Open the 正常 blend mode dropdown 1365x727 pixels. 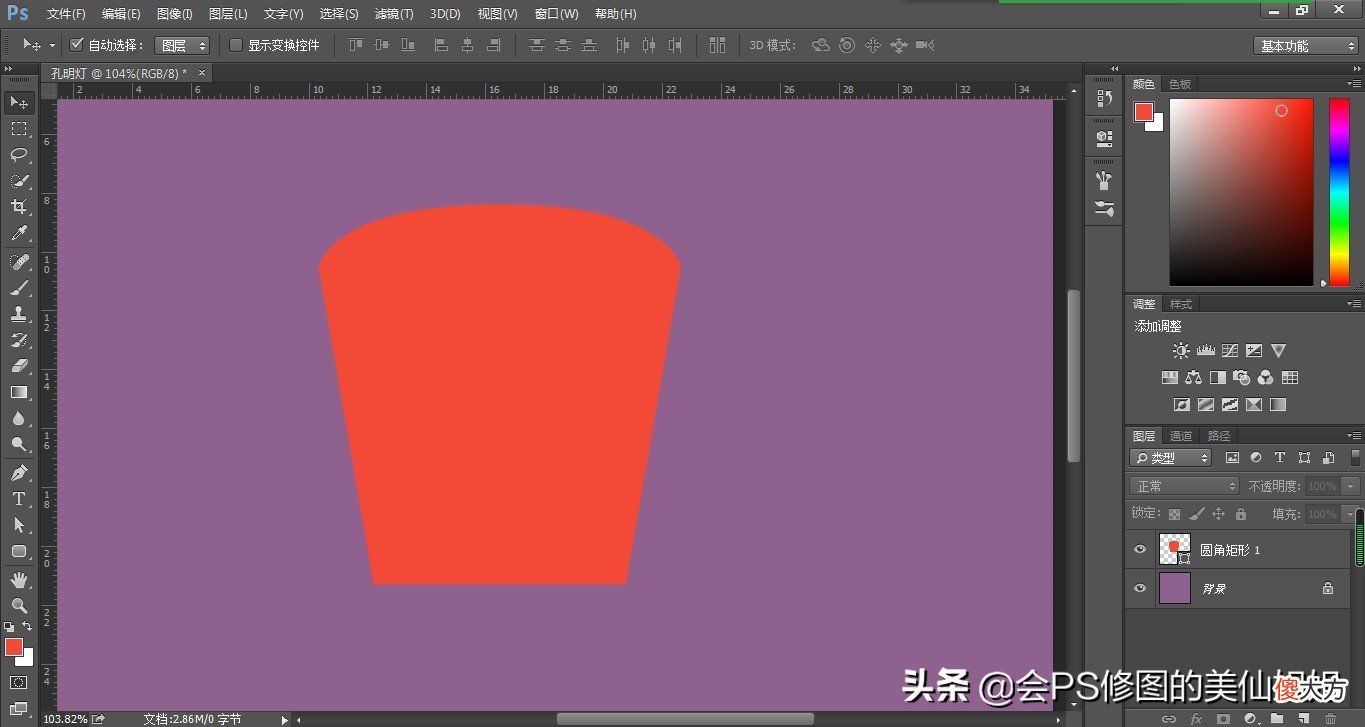click(1185, 486)
